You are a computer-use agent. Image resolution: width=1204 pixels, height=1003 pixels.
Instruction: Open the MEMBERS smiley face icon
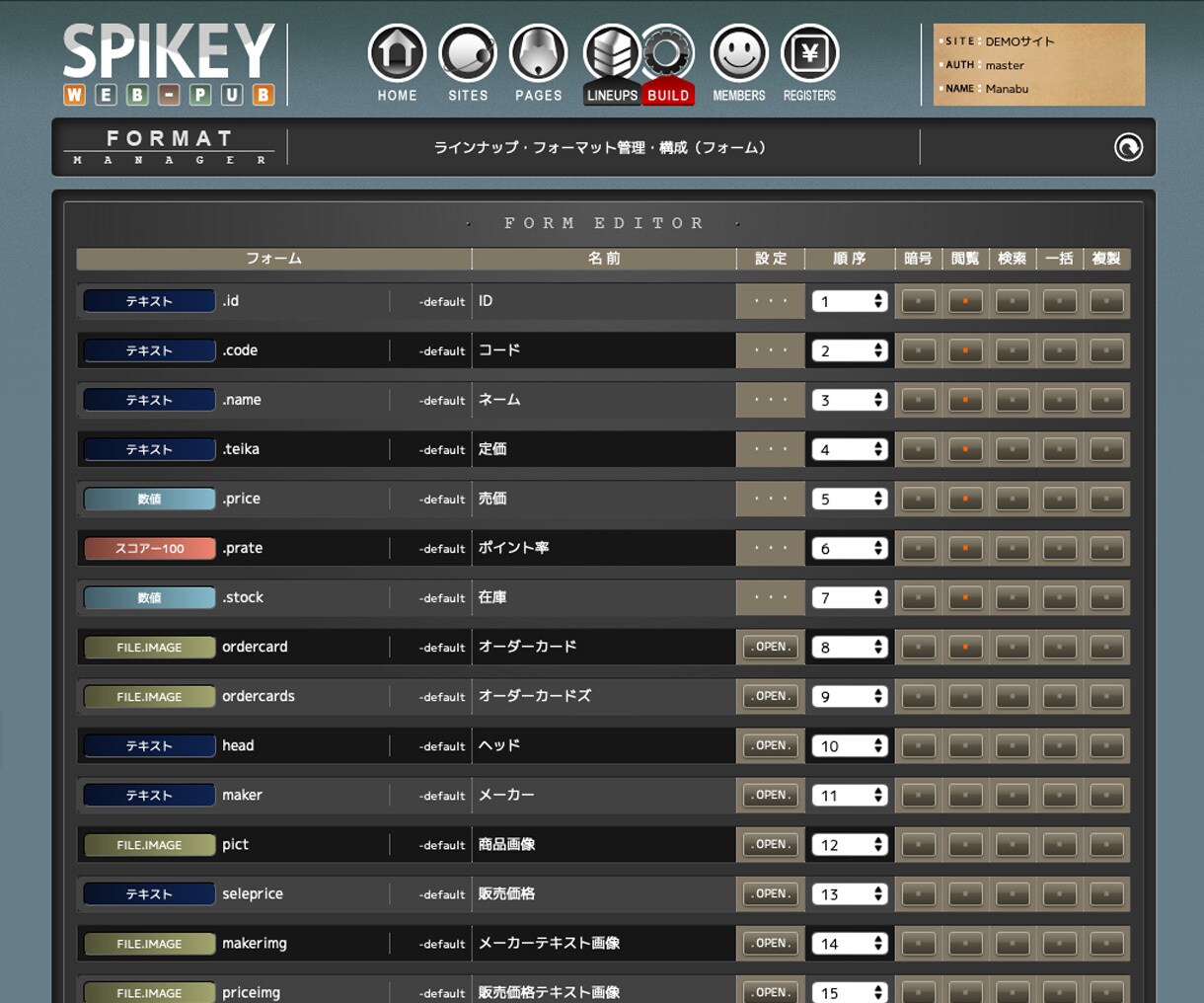point(739,53)
